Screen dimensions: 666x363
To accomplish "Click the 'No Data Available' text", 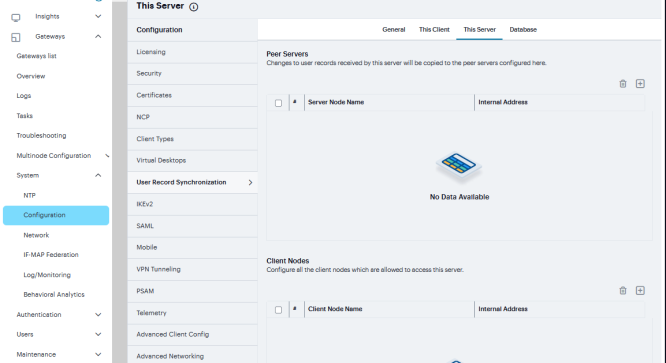I will [459, 197].
